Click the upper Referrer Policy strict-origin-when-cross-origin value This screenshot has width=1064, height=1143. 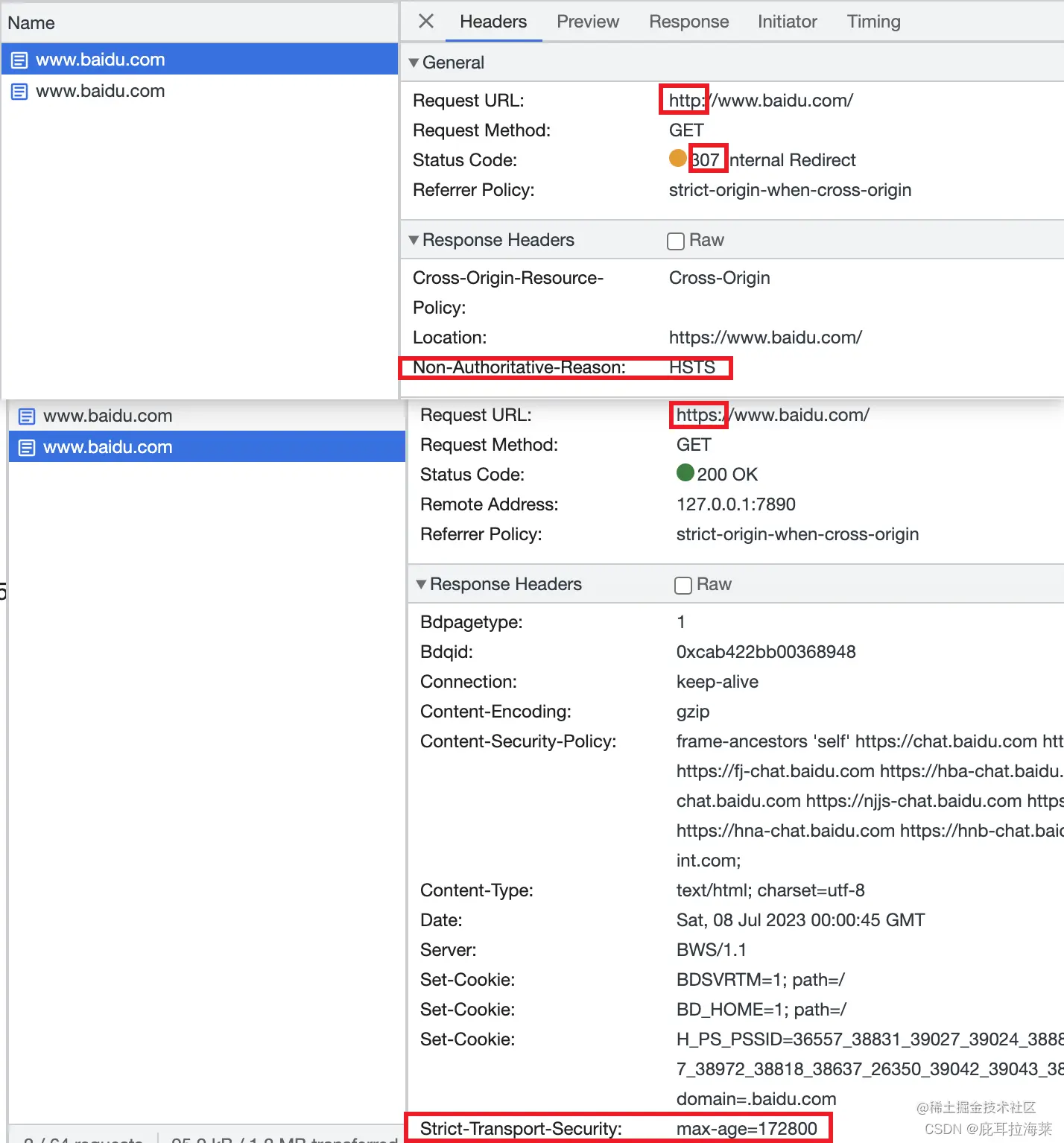790,190
